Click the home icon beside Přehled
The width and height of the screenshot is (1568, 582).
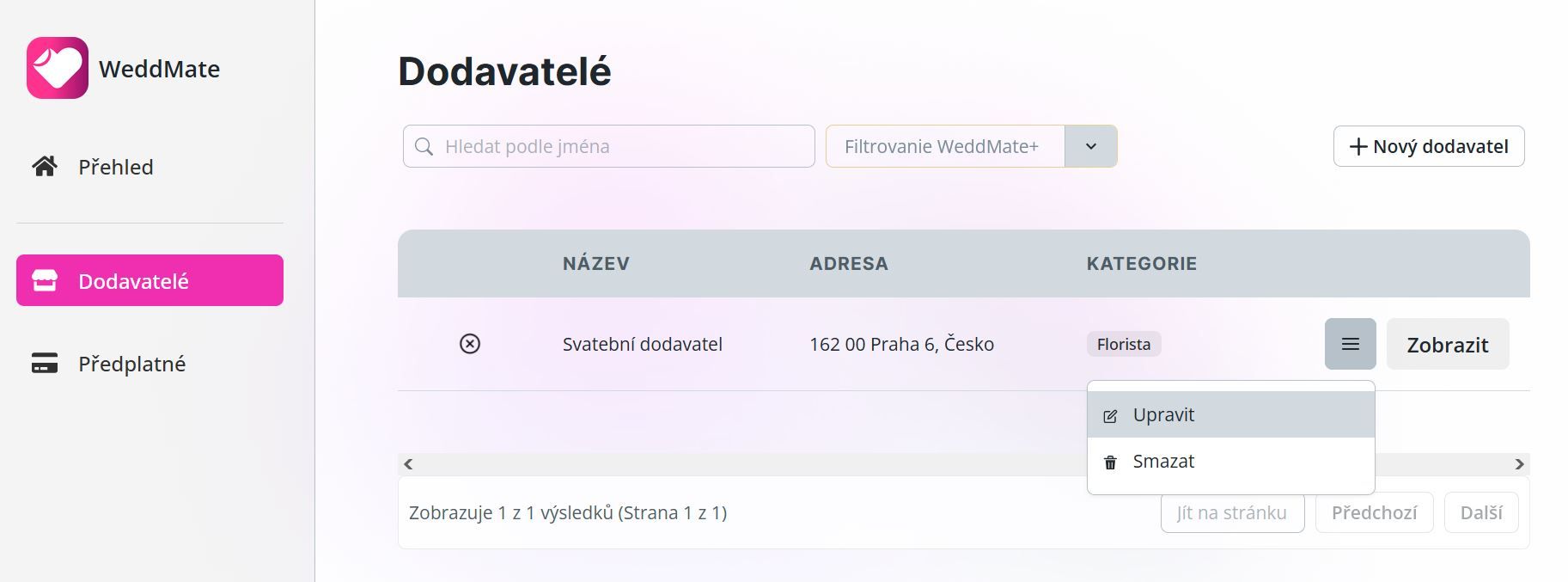pos(45,166)
